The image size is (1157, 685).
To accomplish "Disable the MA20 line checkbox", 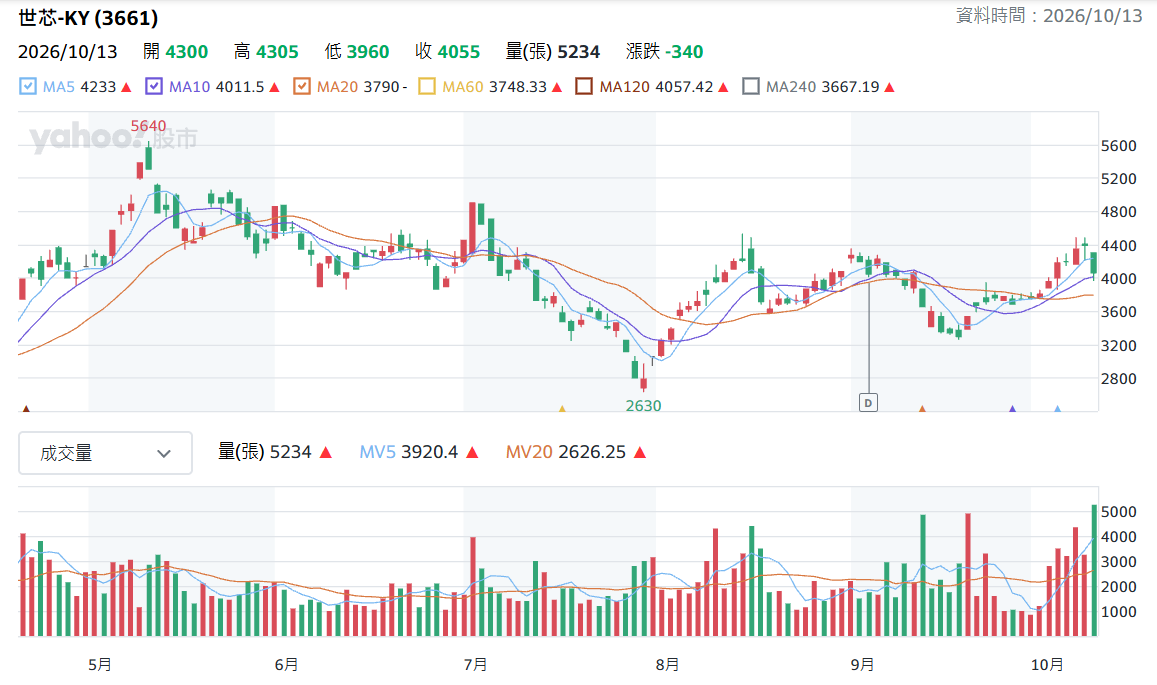I will [302, 87].
